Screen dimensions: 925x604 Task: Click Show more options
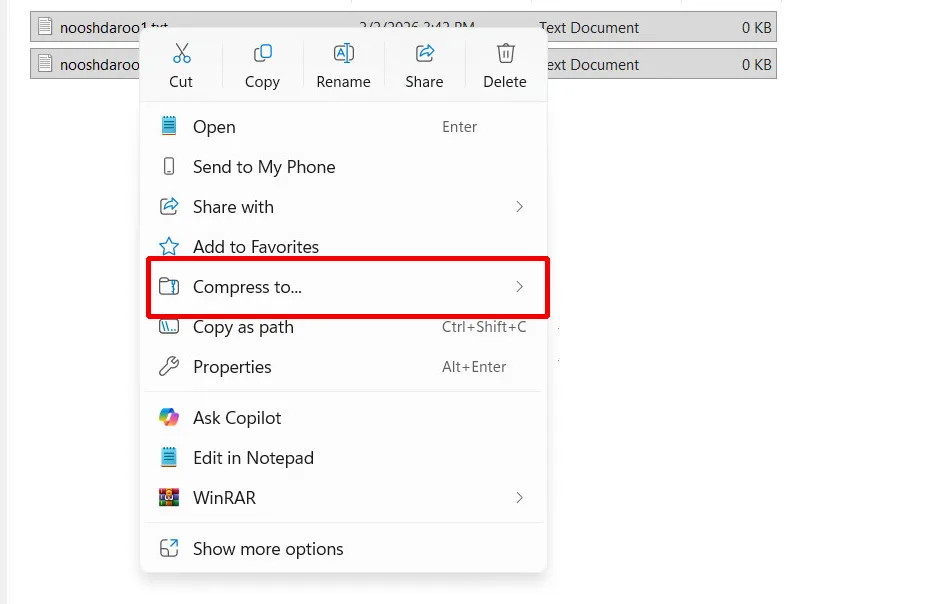coord(267,549)
